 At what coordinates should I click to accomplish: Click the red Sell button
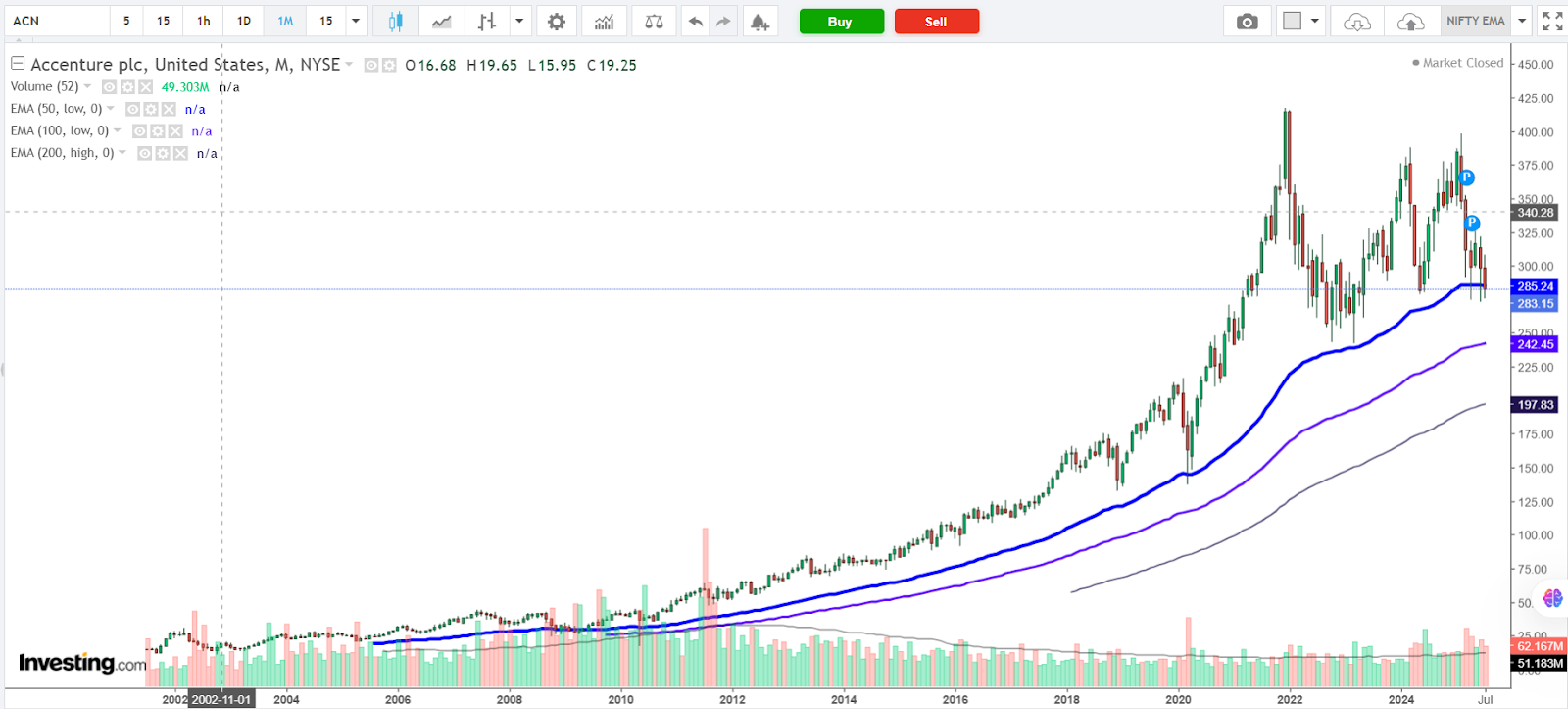point(936,22)
